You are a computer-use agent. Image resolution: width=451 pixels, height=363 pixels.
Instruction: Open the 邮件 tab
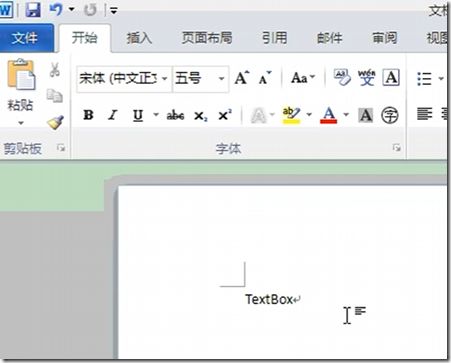tap(329, 38)
